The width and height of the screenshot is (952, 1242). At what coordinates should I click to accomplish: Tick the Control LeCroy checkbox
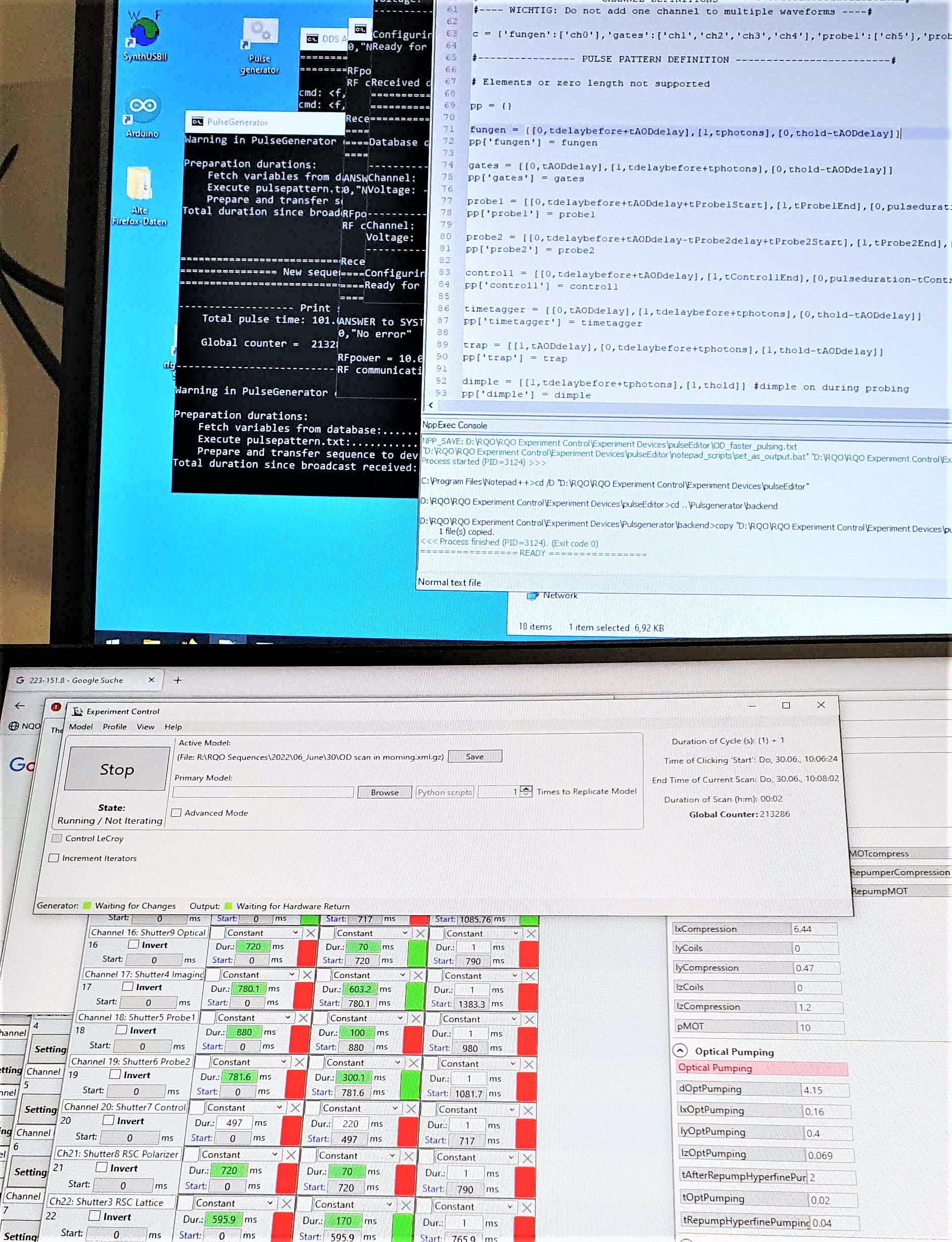point(57,838)
